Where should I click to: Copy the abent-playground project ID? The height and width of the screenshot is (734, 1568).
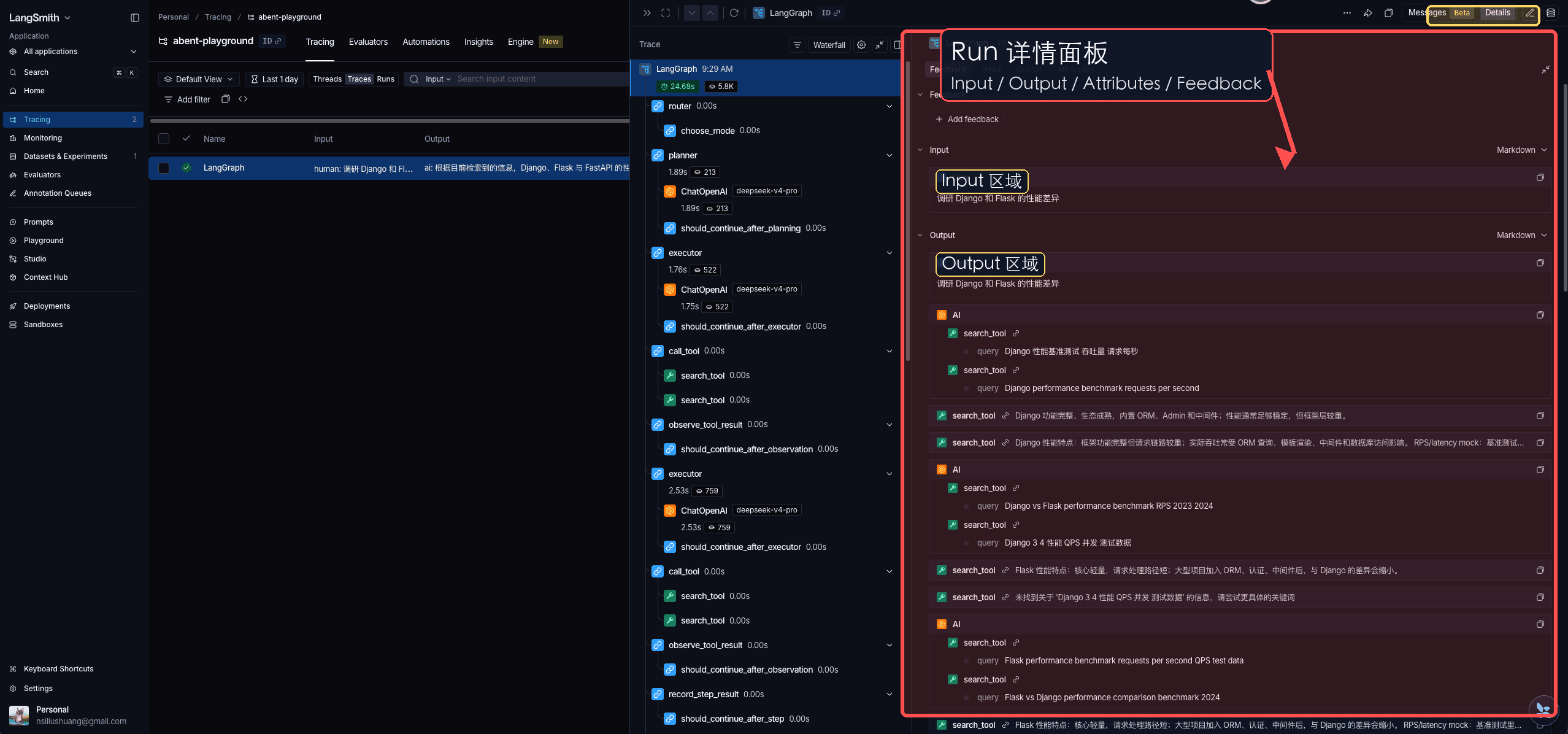point(272,41)
